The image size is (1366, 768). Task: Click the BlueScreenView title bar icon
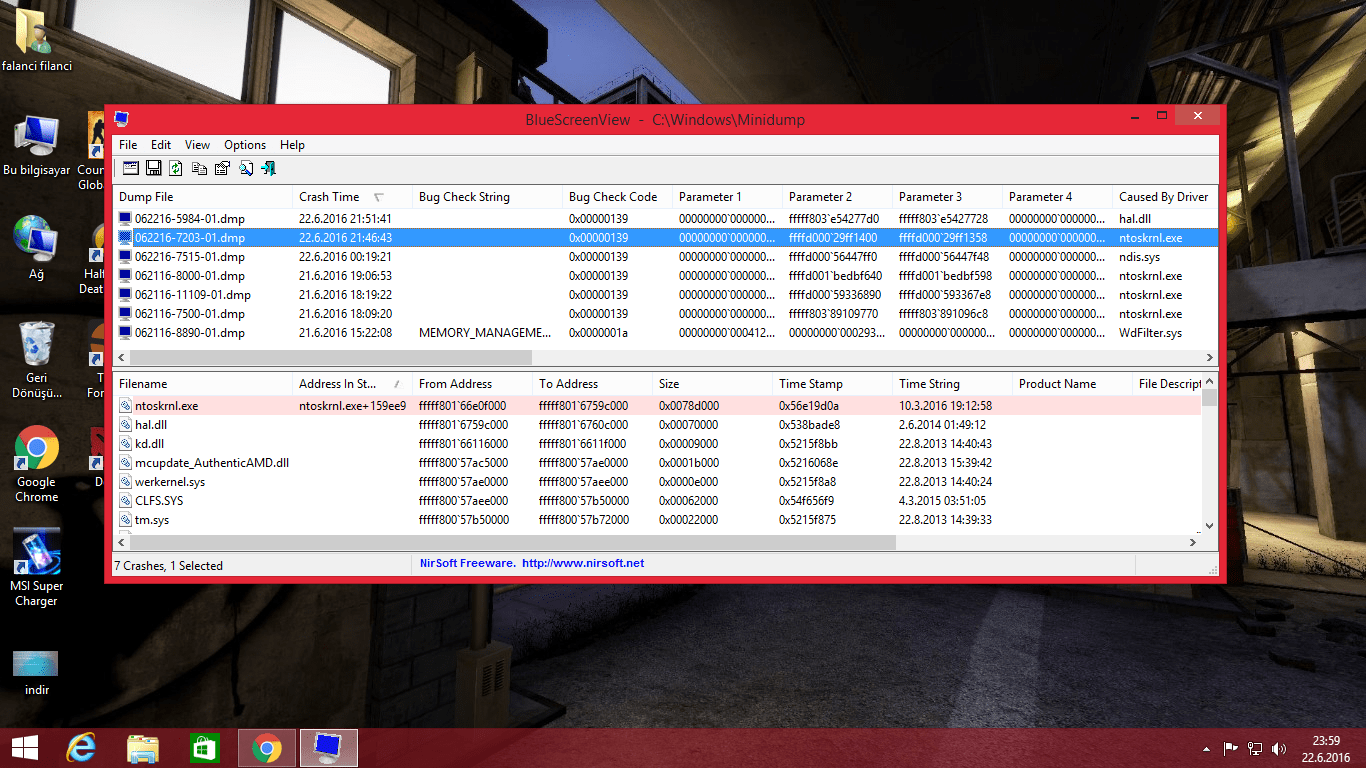pos(121,119)
